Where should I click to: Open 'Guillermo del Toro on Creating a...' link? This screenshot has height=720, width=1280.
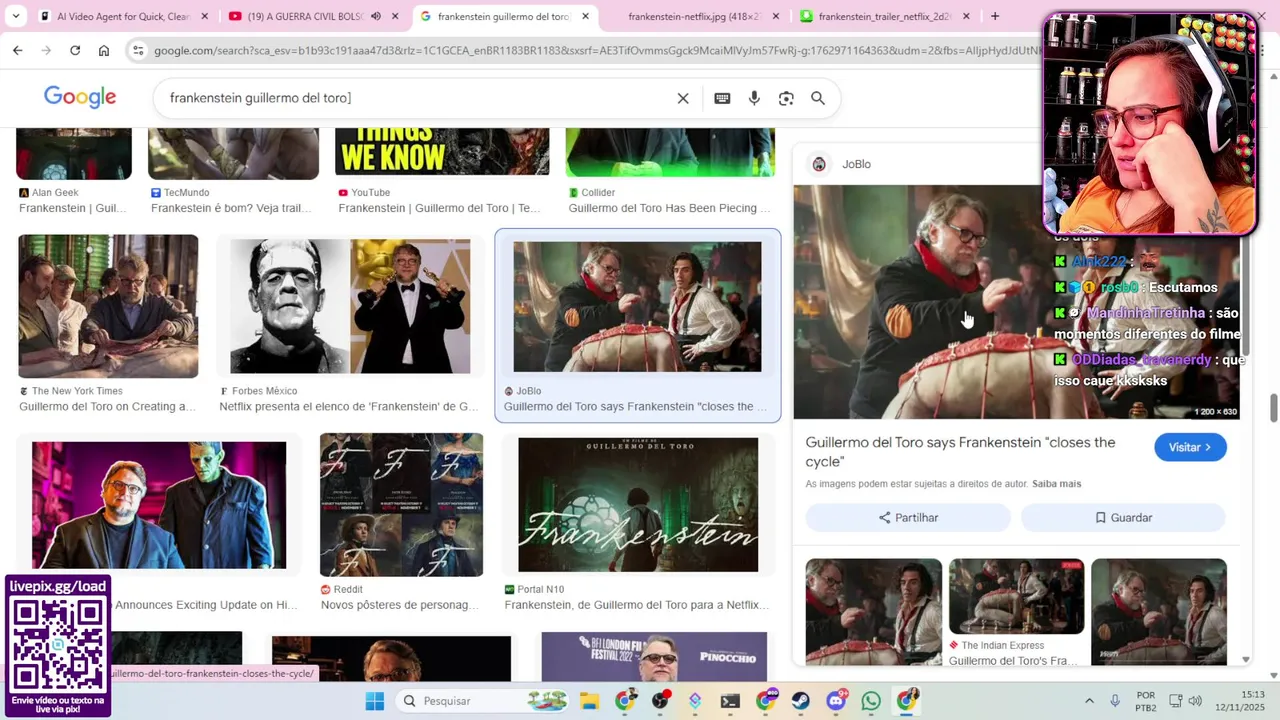pyautogui.click(x=108, y=407)
